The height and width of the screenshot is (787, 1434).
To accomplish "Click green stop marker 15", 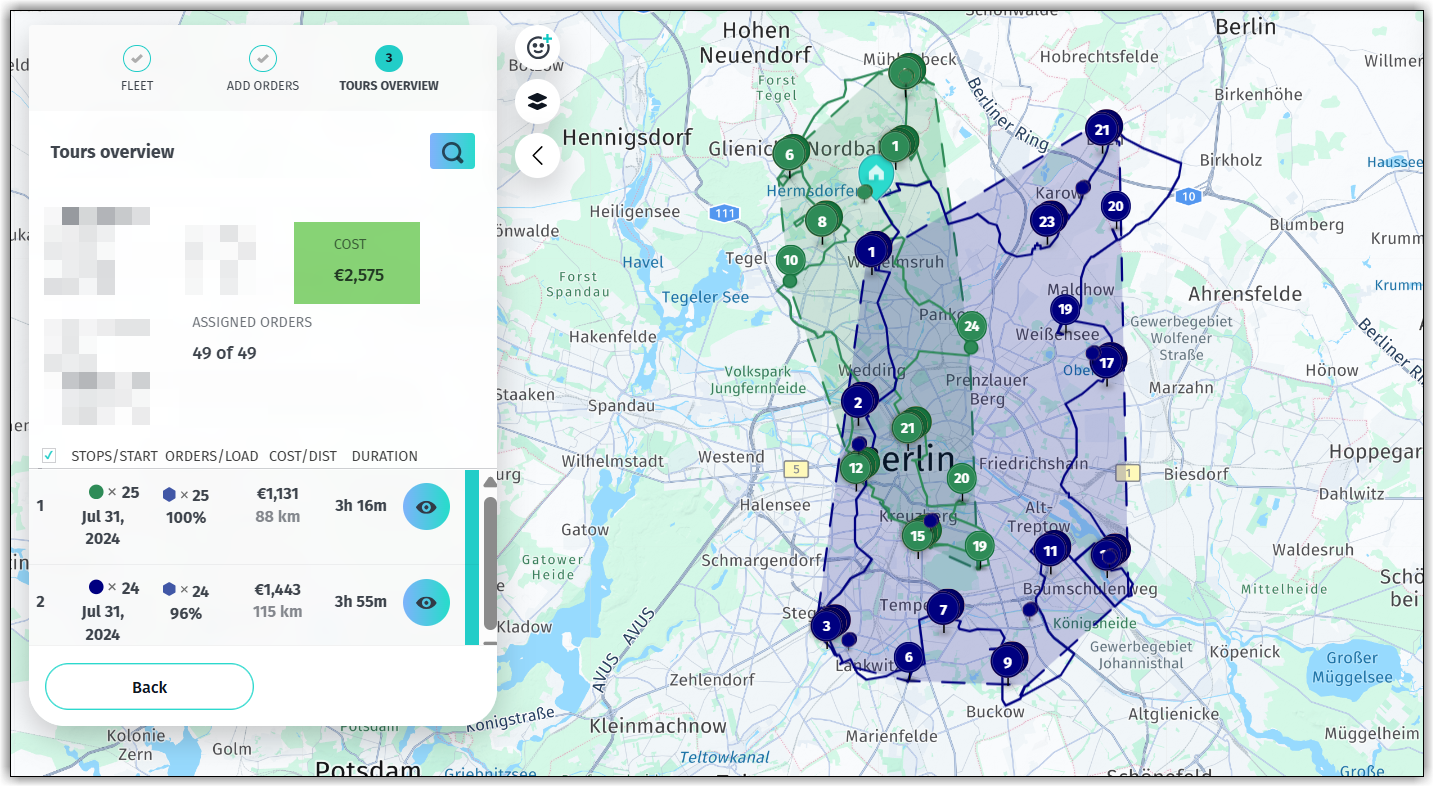I will coord(918,537).
